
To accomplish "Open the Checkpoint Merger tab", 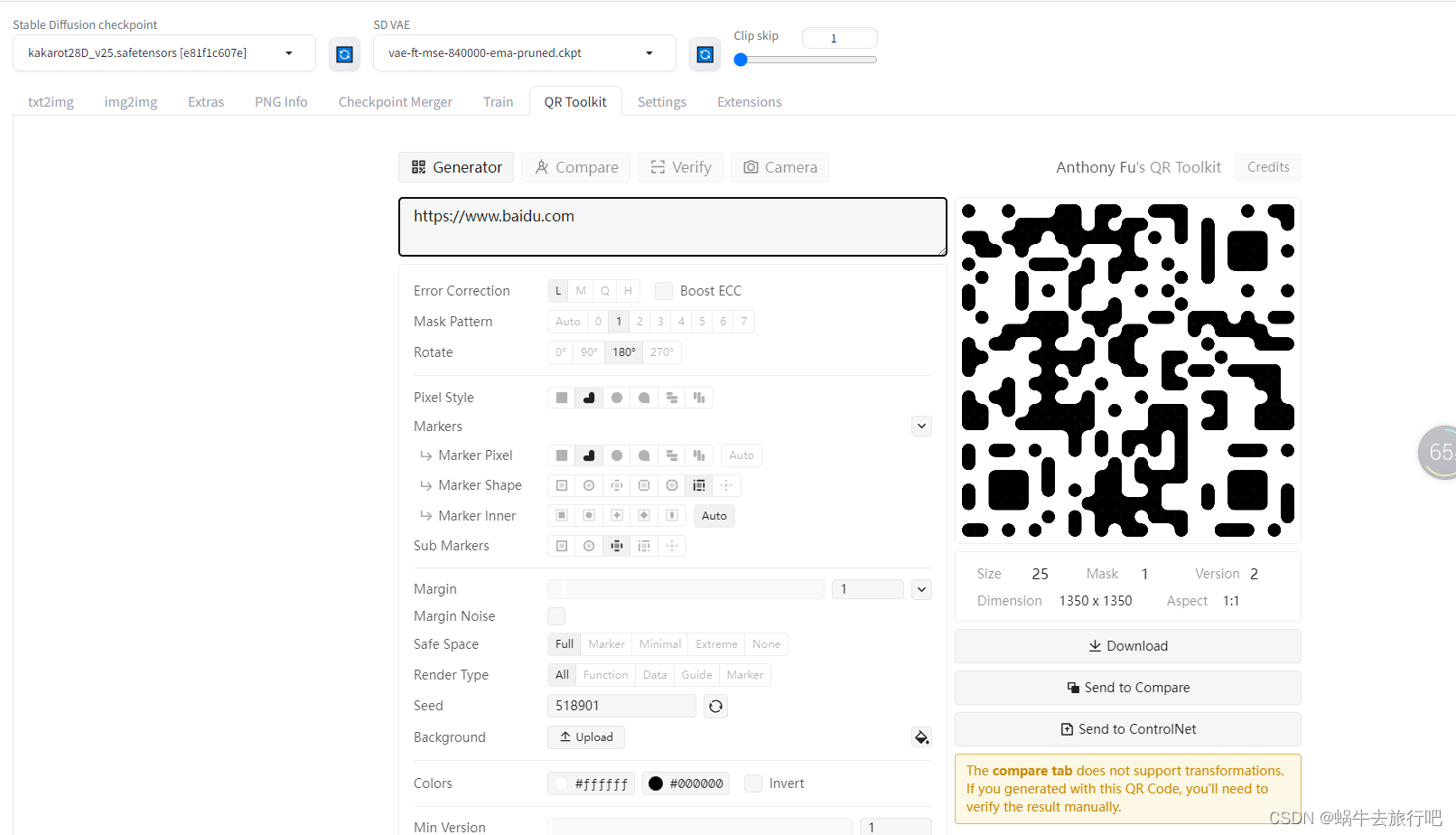I will click(396, 102).
